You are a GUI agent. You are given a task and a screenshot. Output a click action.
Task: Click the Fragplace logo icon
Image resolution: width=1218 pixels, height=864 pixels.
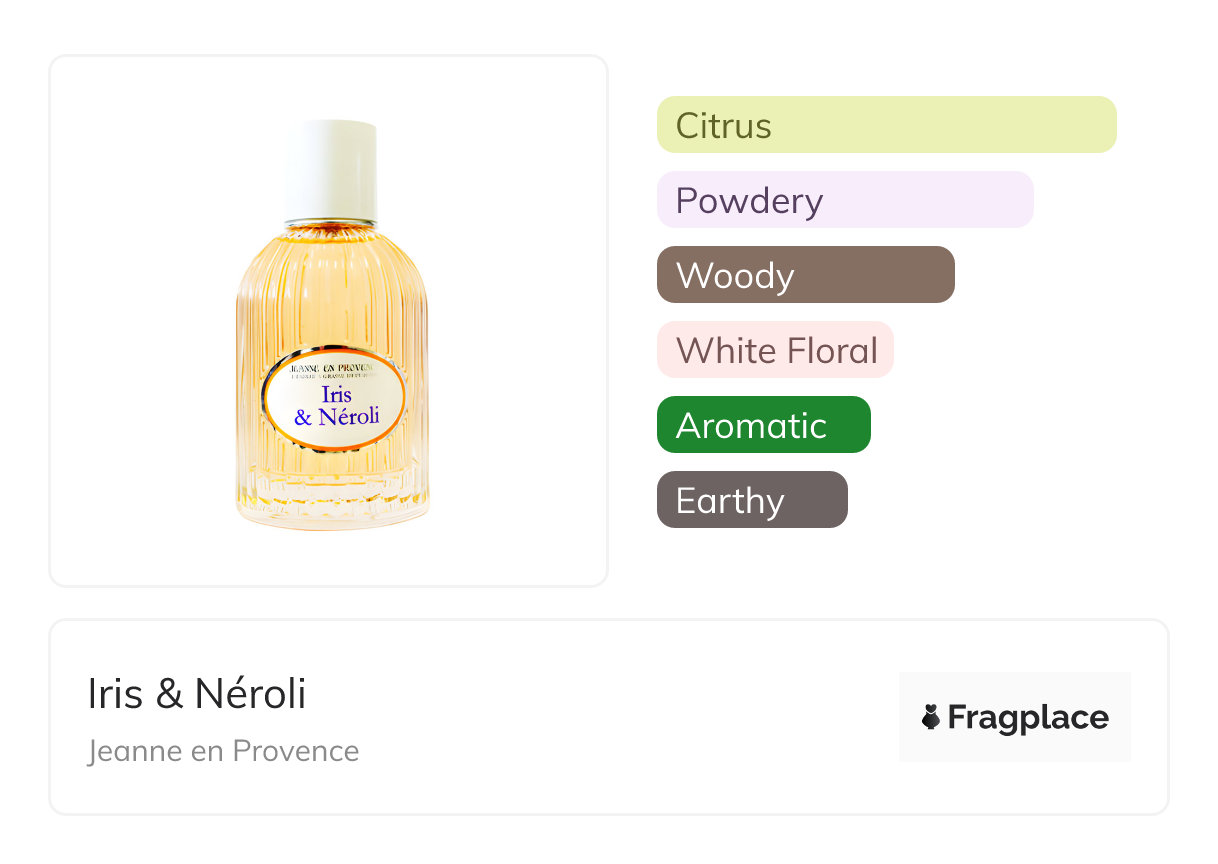pos(931,717)
